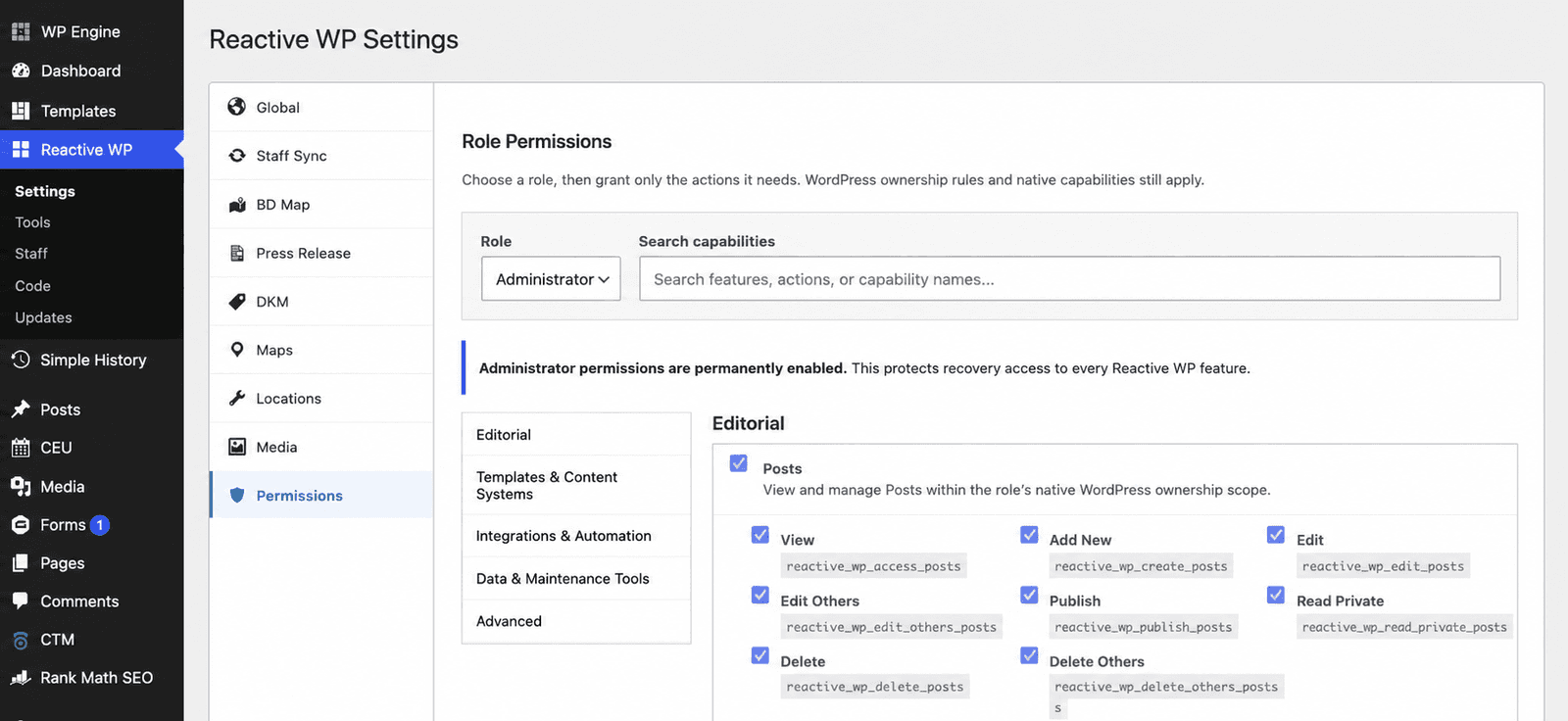
Task: Click the Media icon in admin sidebar
Action: coord(21,487)
